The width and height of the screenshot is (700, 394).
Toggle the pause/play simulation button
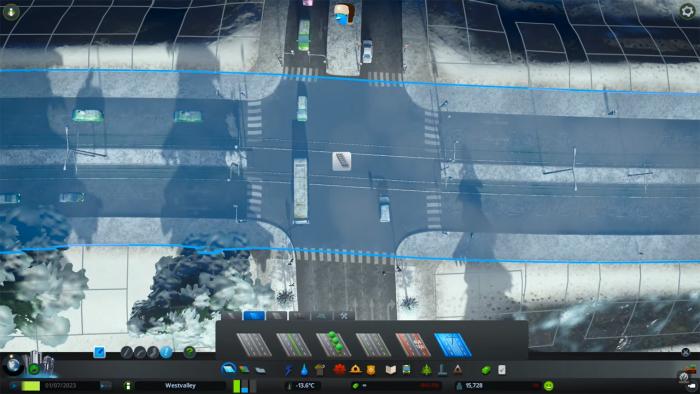point(14,386)
